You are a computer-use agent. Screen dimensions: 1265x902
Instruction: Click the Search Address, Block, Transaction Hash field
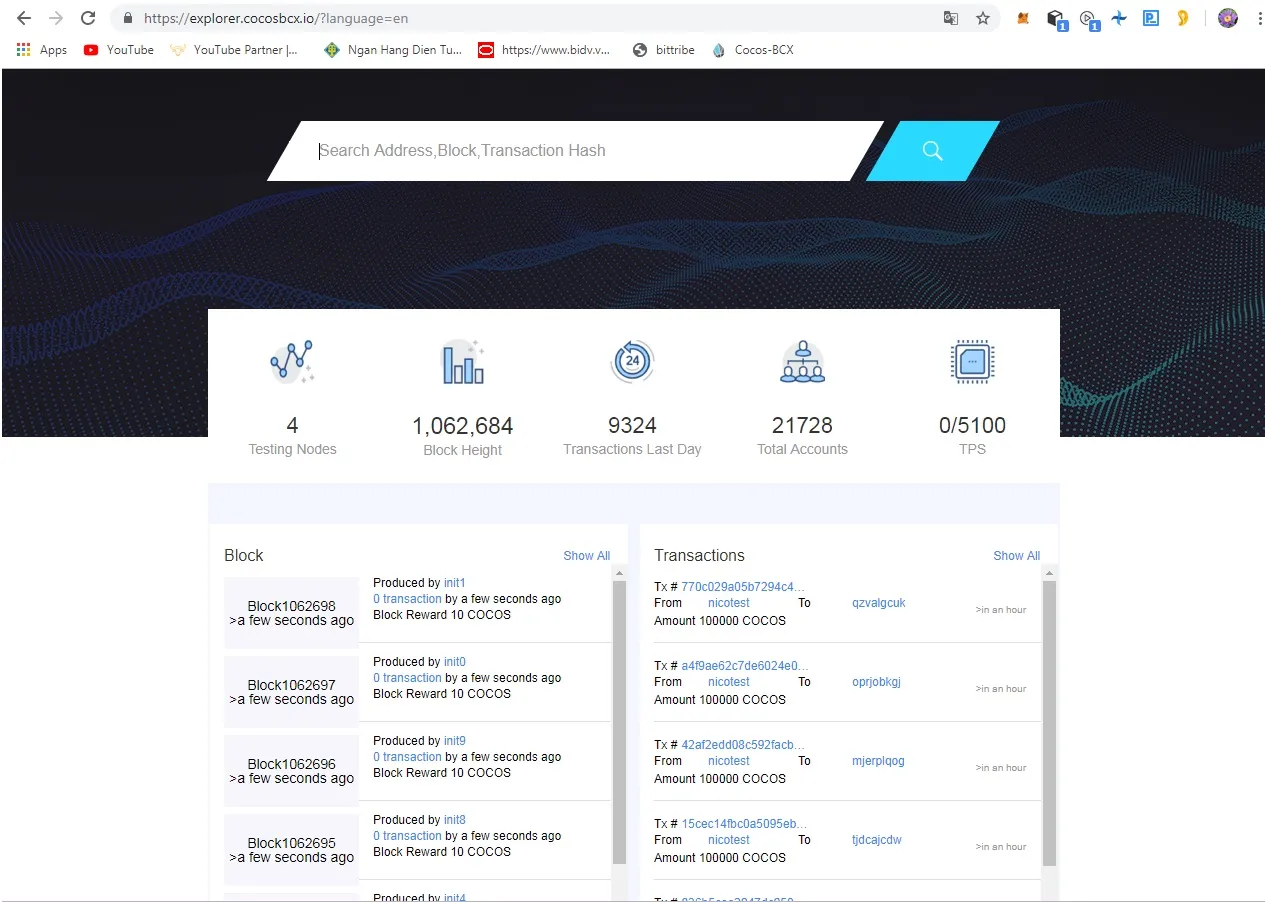(x=575, y=151)
